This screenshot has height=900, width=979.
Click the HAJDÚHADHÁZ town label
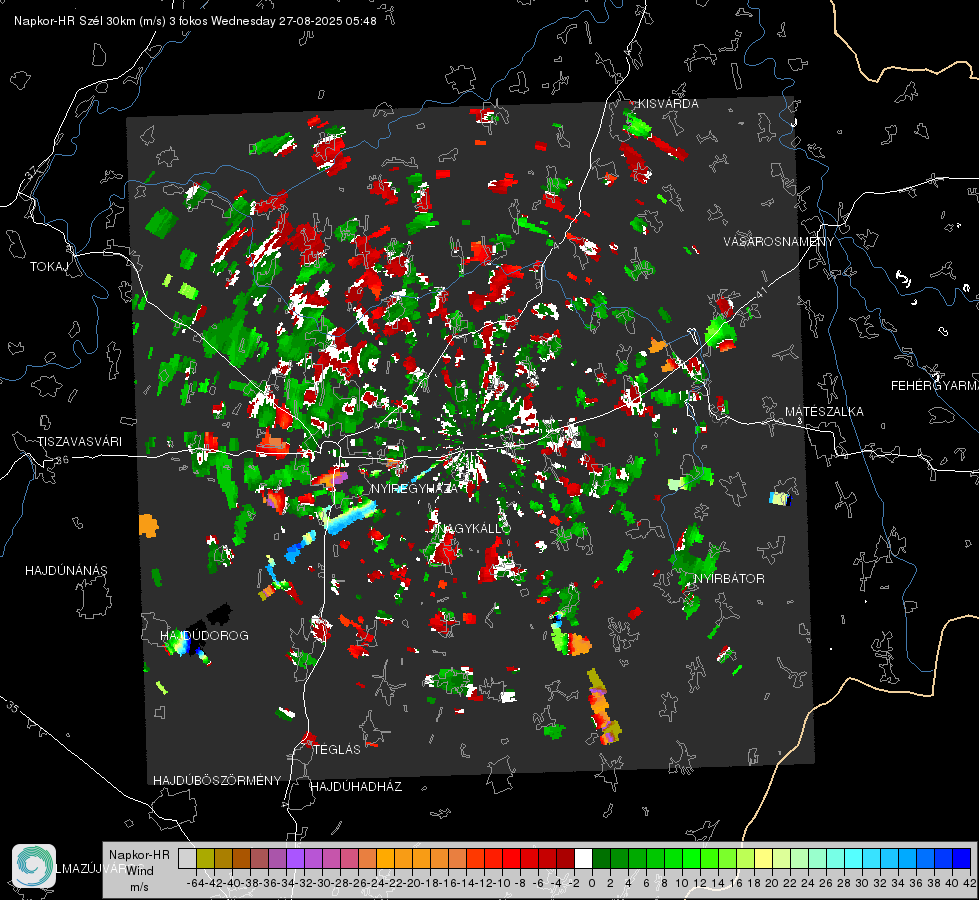coord(356,787)
